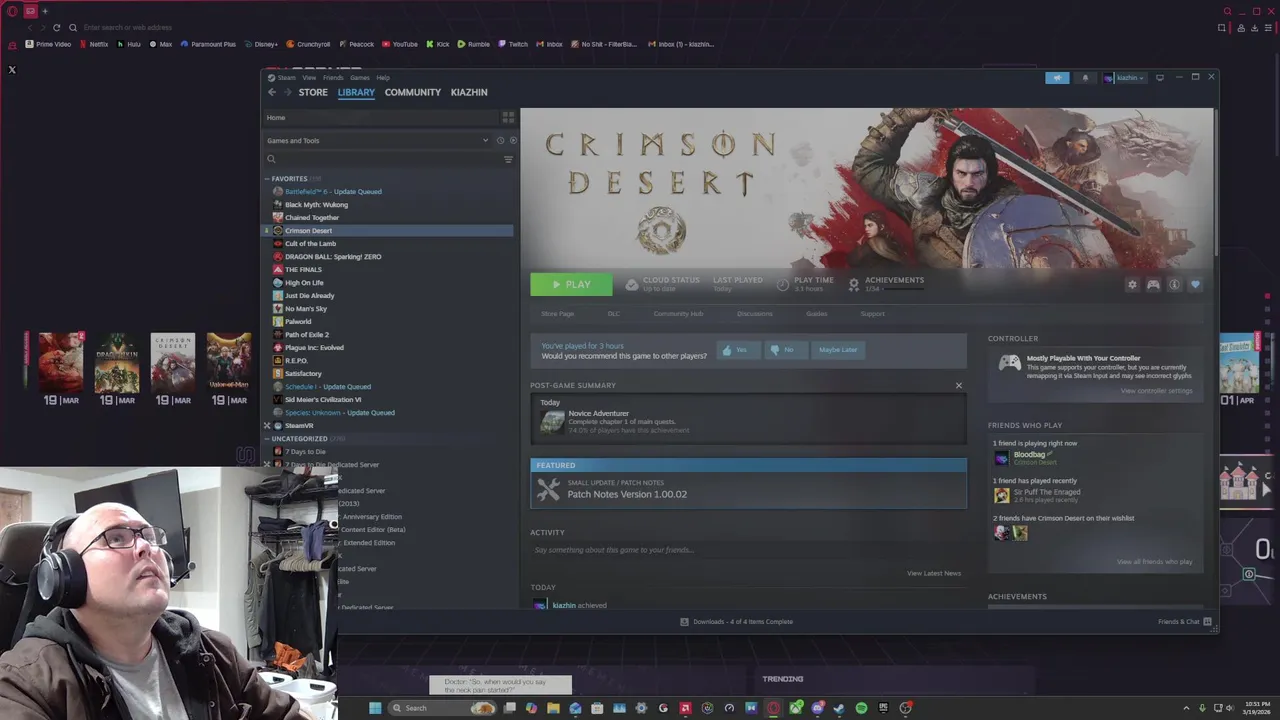Open Guides link for Crimson Desert
This screenshot has height=720, width=1280.
tap(817, 314)
